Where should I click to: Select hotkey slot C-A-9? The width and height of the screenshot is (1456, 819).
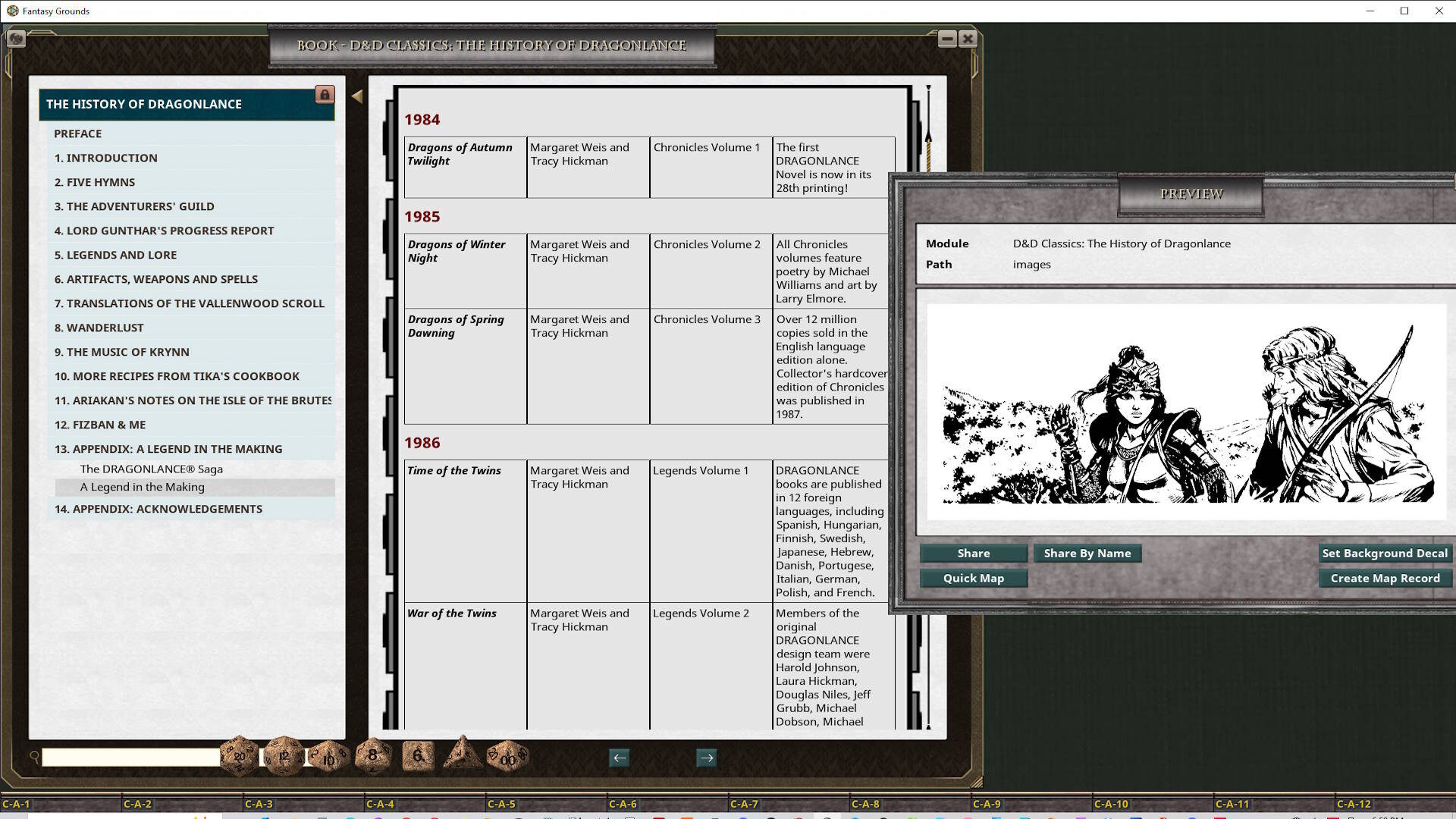pyautogui.click(x=1031, y=804)
